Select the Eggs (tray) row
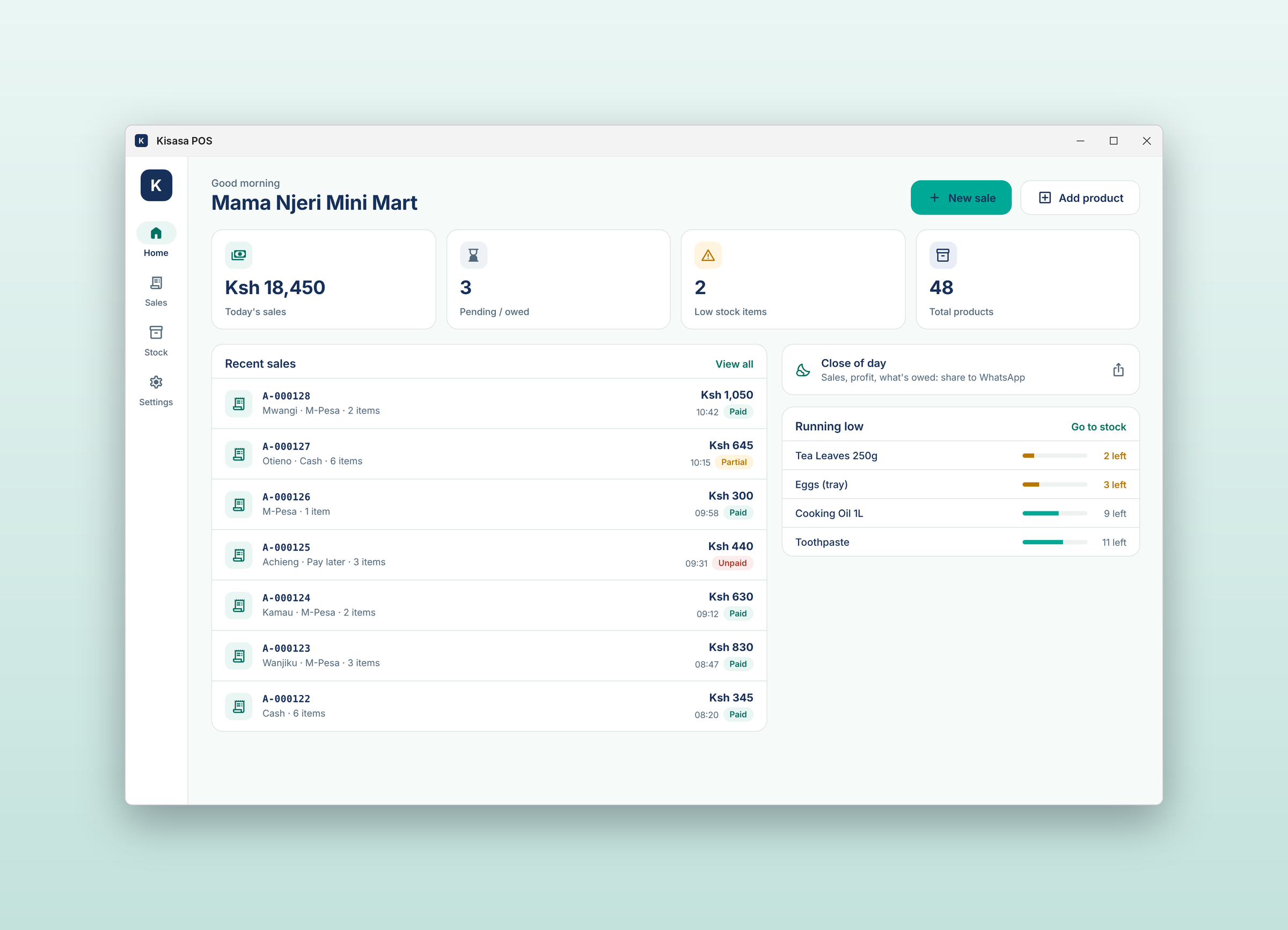 coord(960,484)
